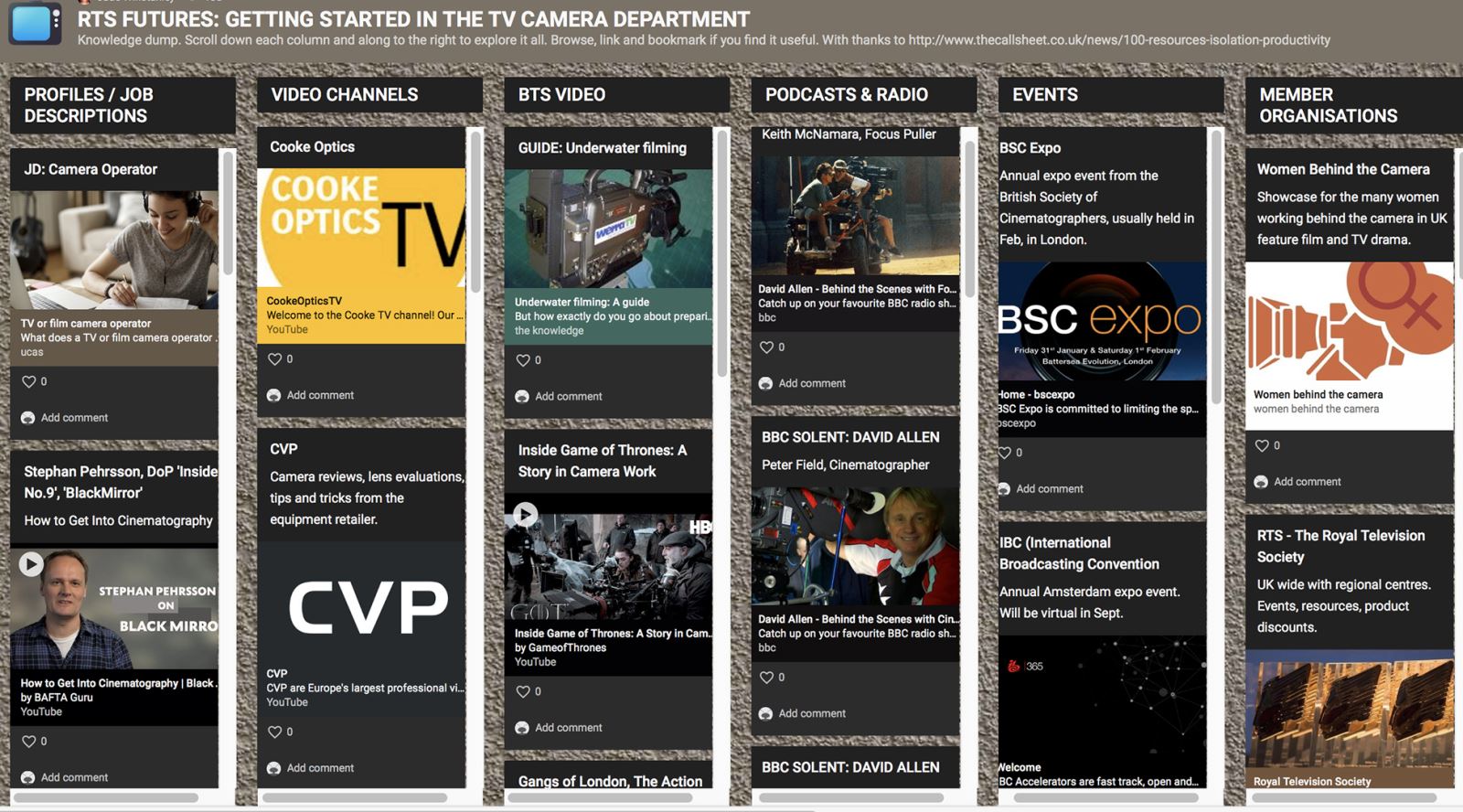The image size is (1463, 812).
Task: Like the Inside Game of Thrones post
Action: tap(523, 691)
